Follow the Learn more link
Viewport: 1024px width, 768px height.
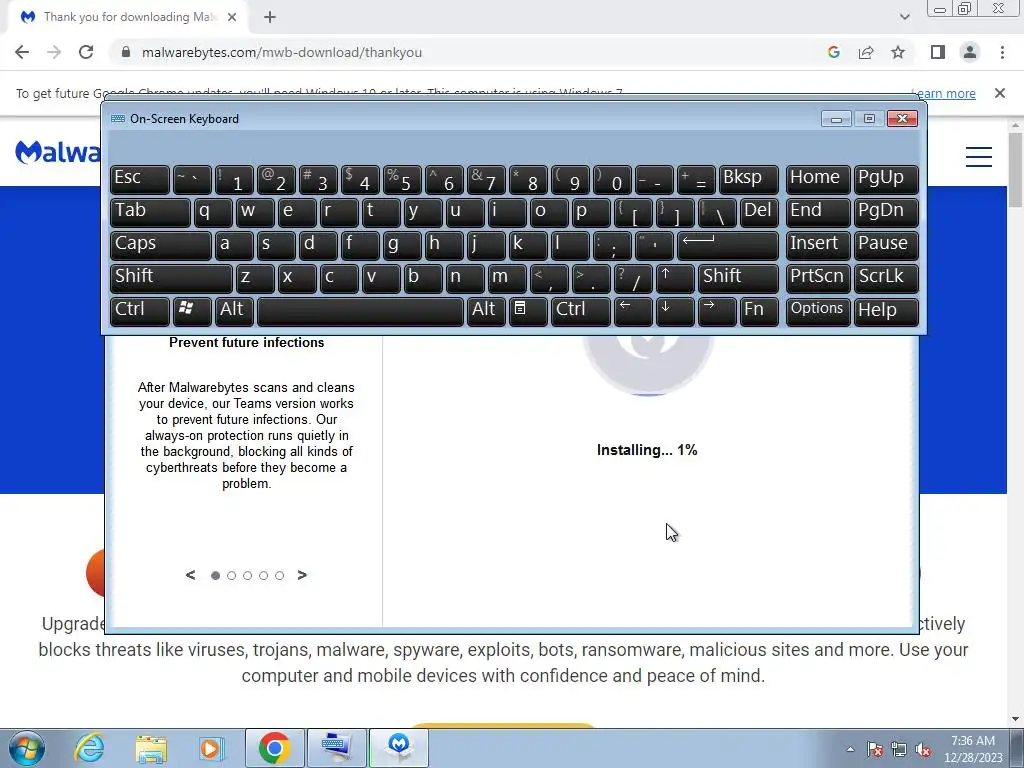point(944,93)
